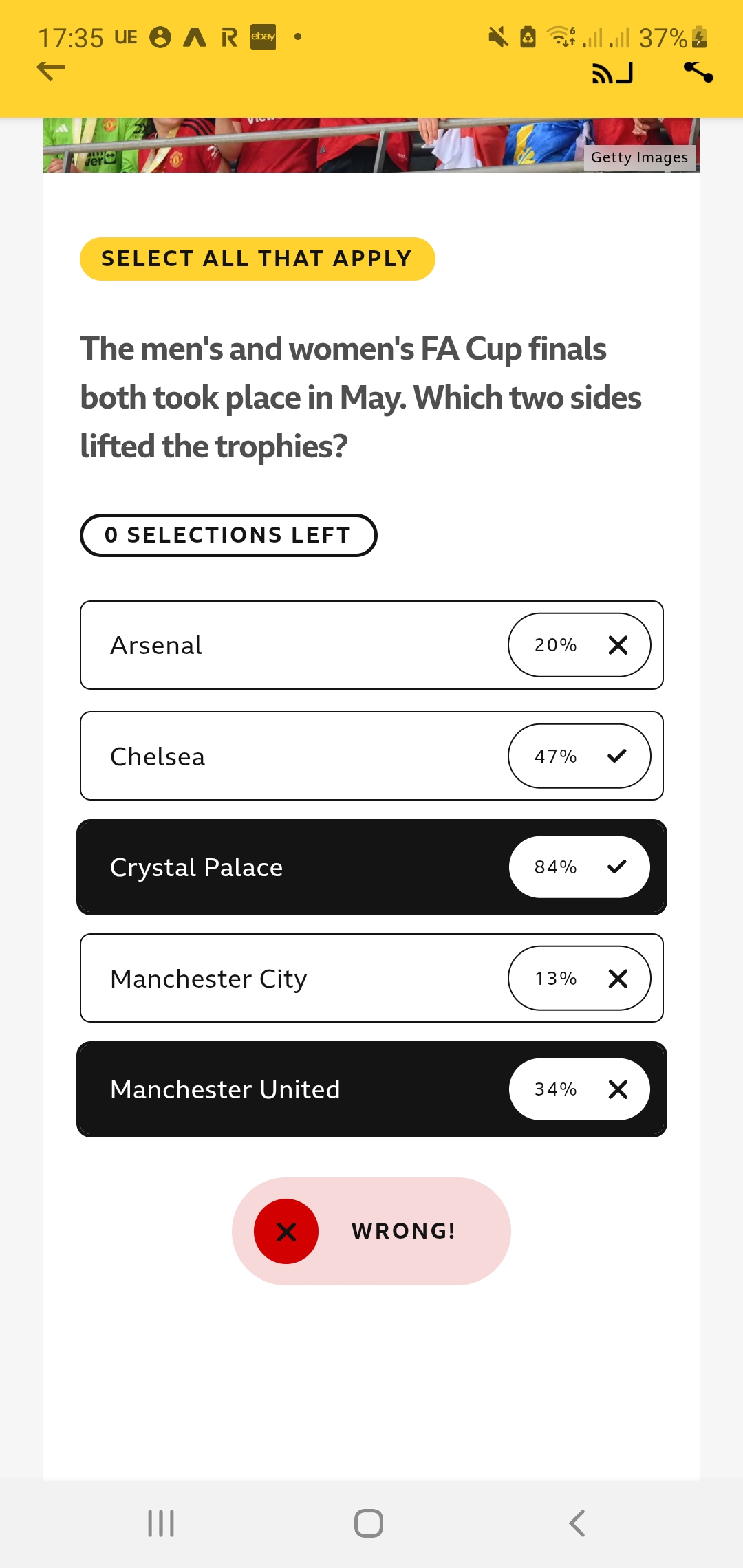The height and width of the screenshot is (1568, 743).
Task: Tap the 0 Selections Left indicator
Action: point(228,535)
